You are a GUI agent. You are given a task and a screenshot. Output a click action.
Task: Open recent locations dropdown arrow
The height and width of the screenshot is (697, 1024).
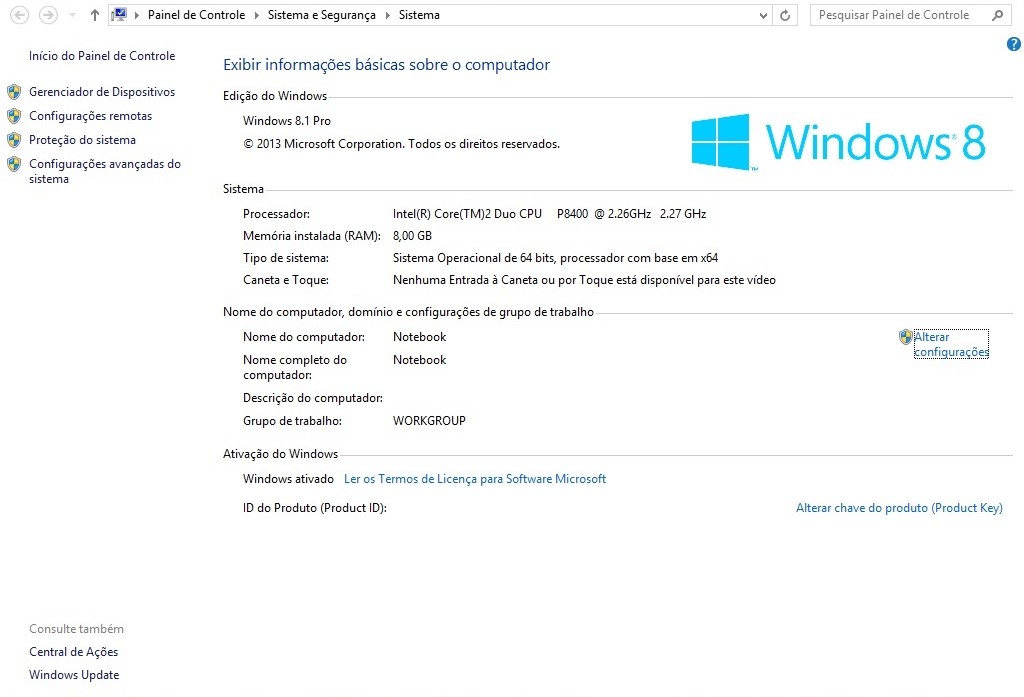72,14
